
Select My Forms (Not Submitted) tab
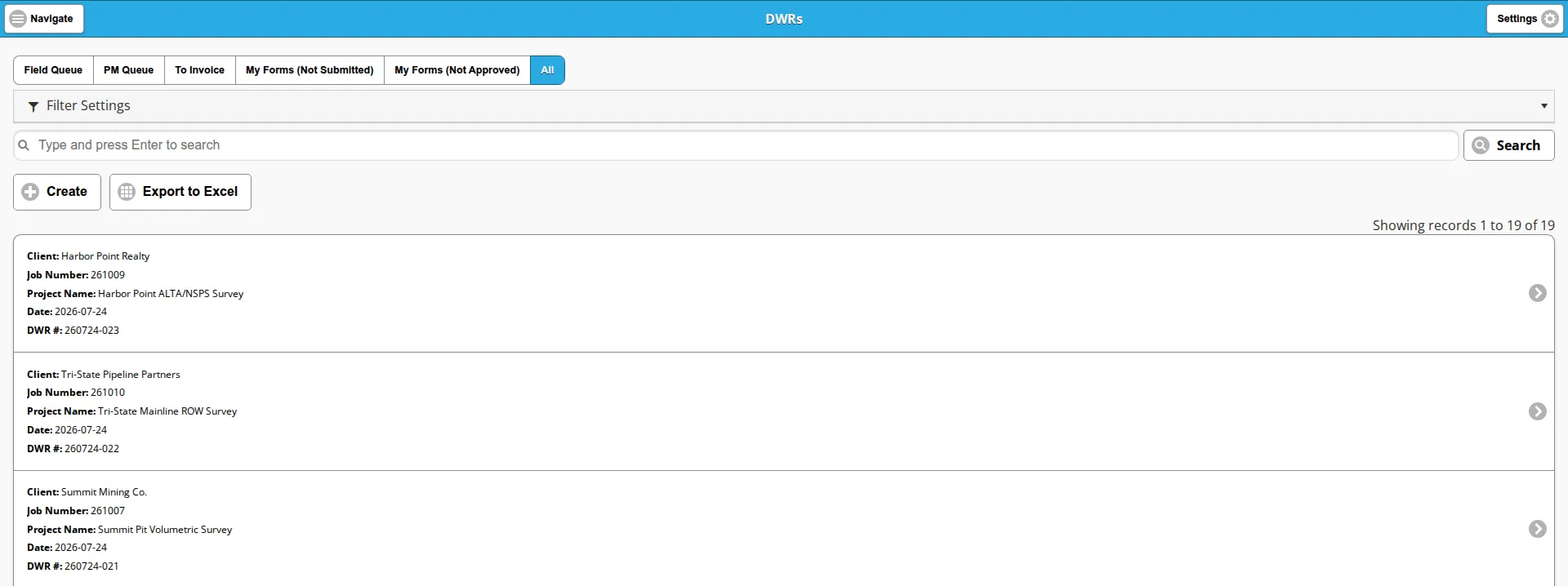pyautogui.click(x=310, y=70)
